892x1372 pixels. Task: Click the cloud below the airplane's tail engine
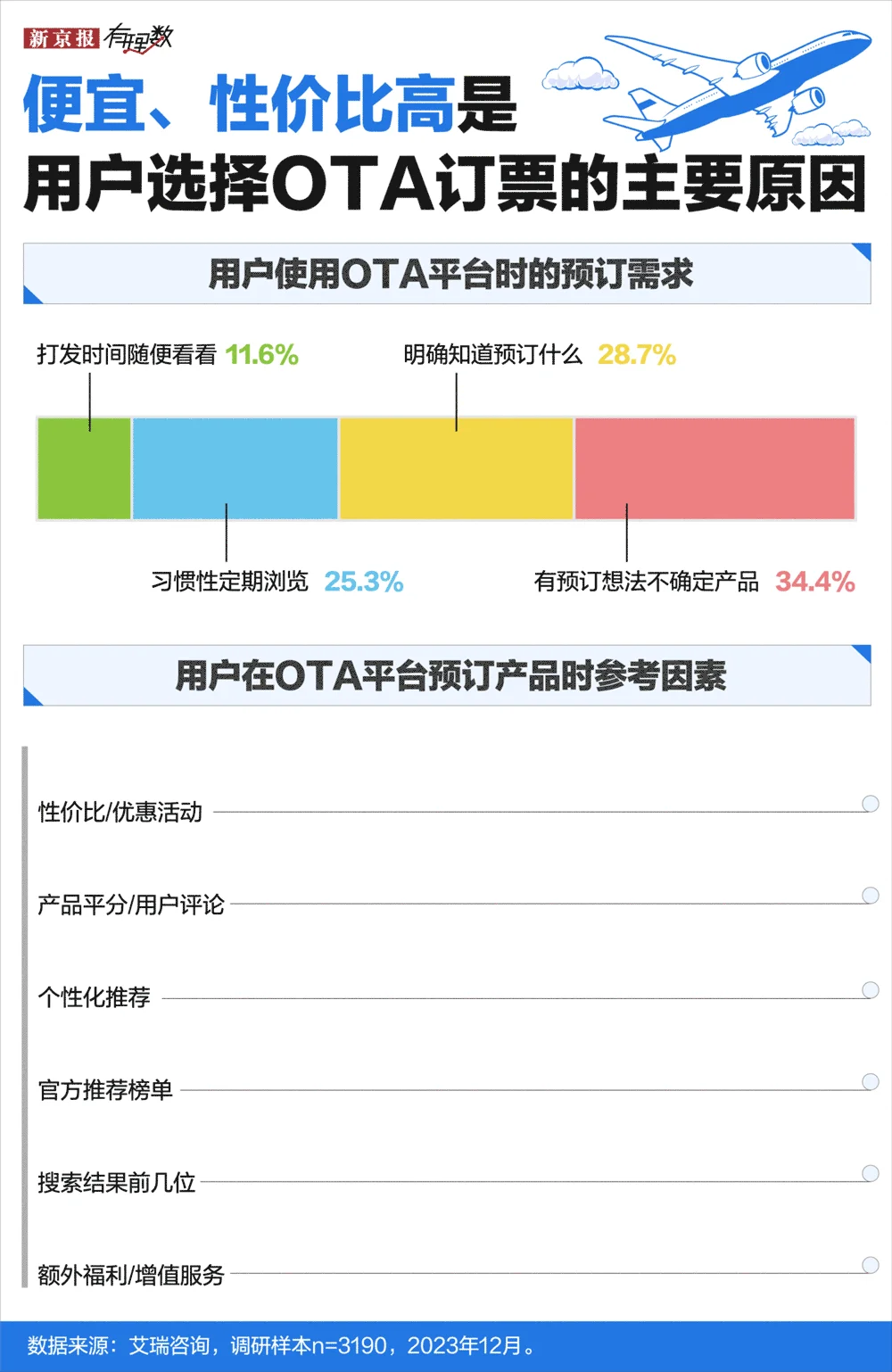coord(831,133)
